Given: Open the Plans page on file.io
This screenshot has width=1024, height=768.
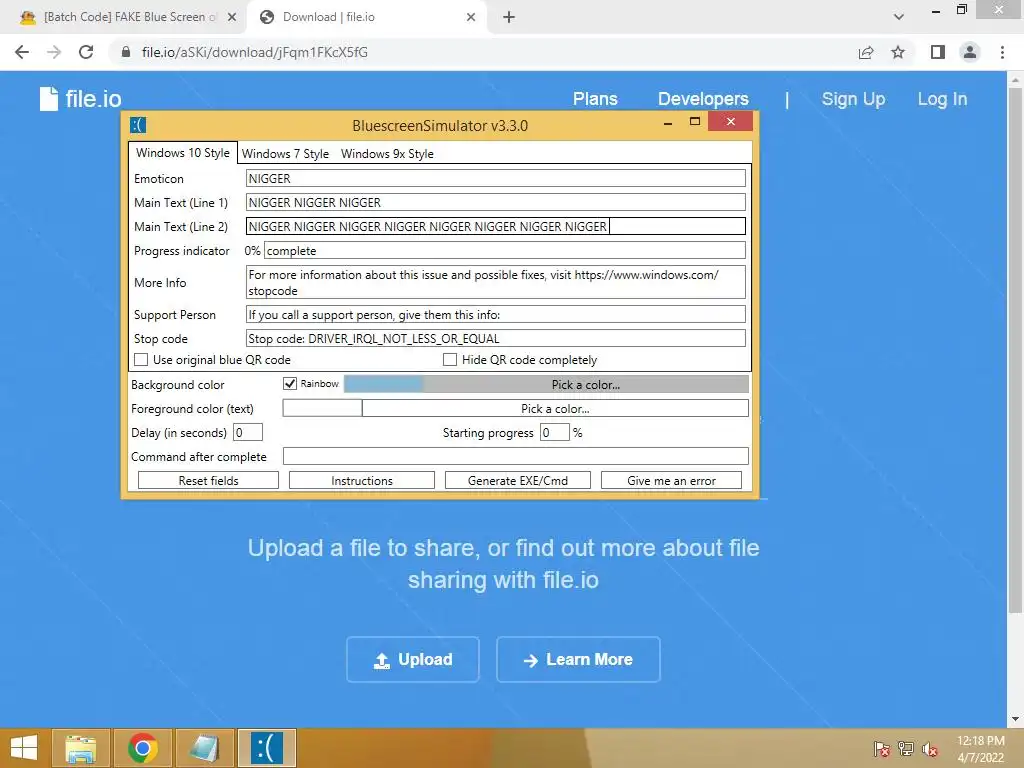Looking at the screenshot, I should (x=595, y=99).
